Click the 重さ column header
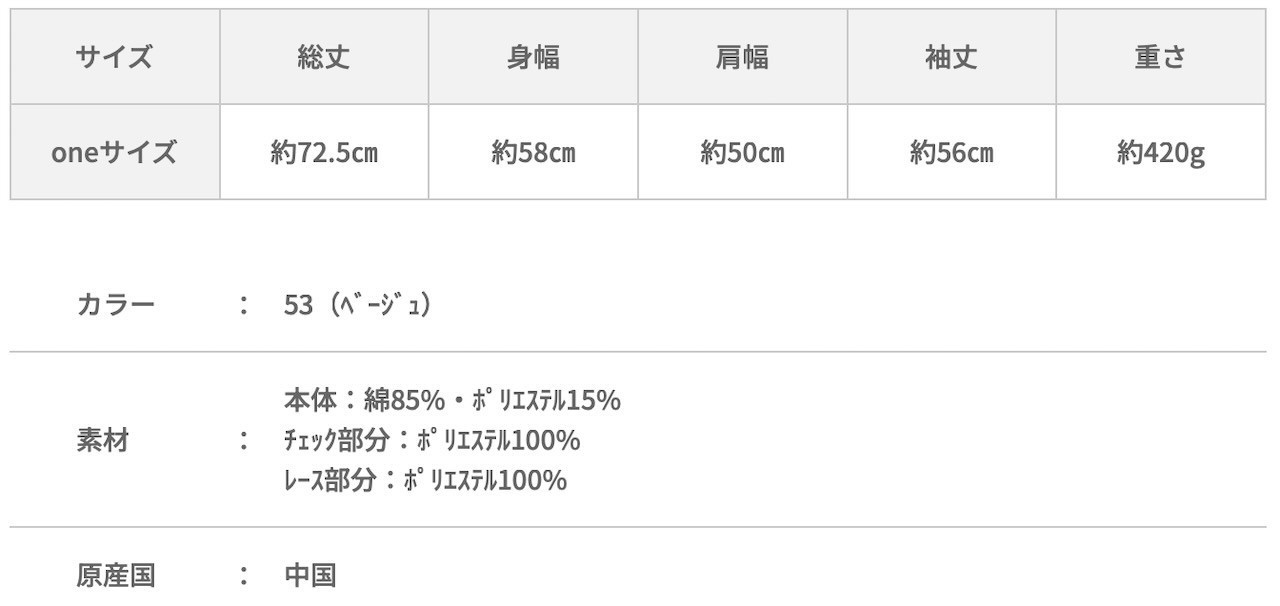1280x606 pixels. tap(1160, 57)
